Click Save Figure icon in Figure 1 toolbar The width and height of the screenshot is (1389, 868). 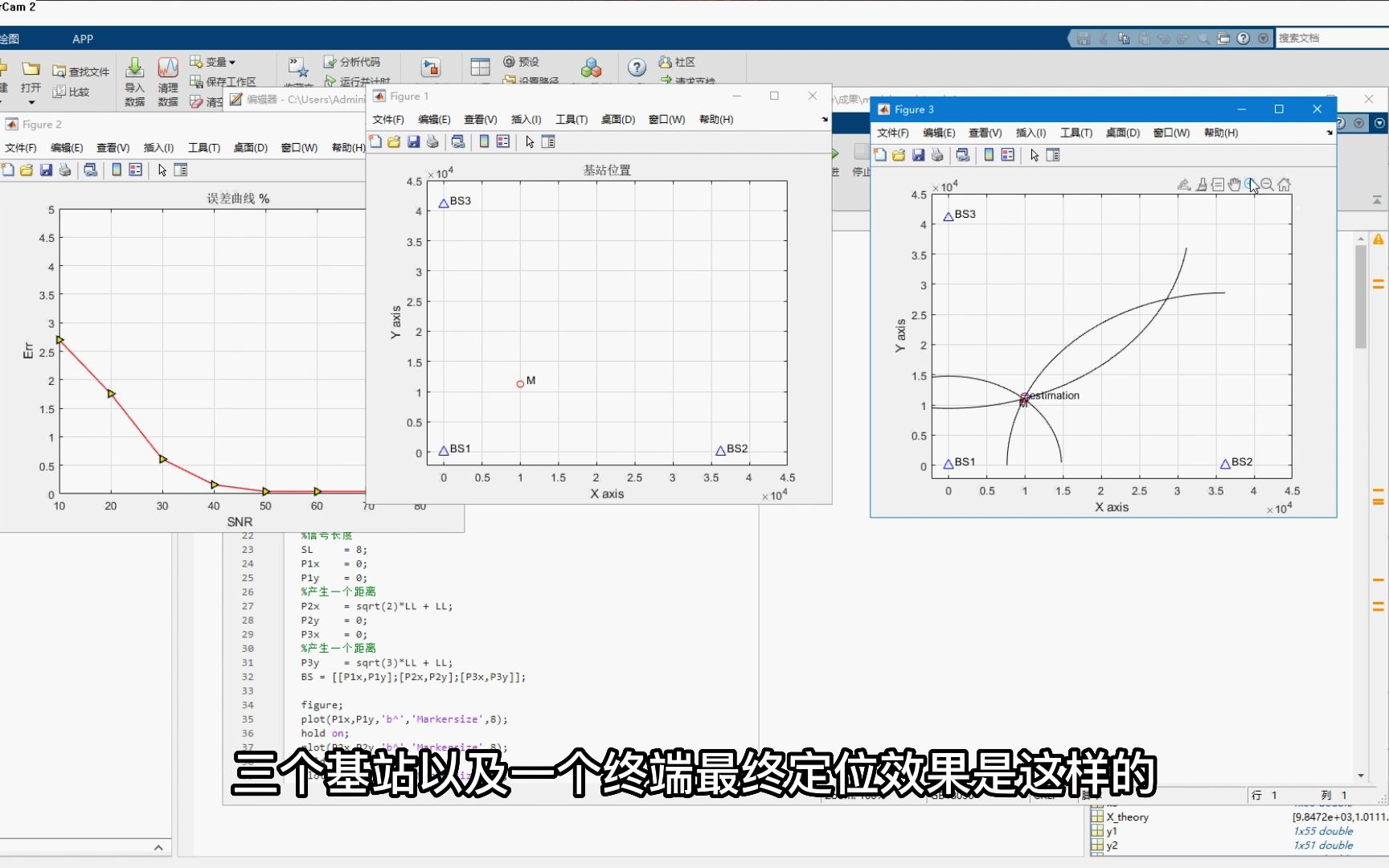tap(413, 141)
